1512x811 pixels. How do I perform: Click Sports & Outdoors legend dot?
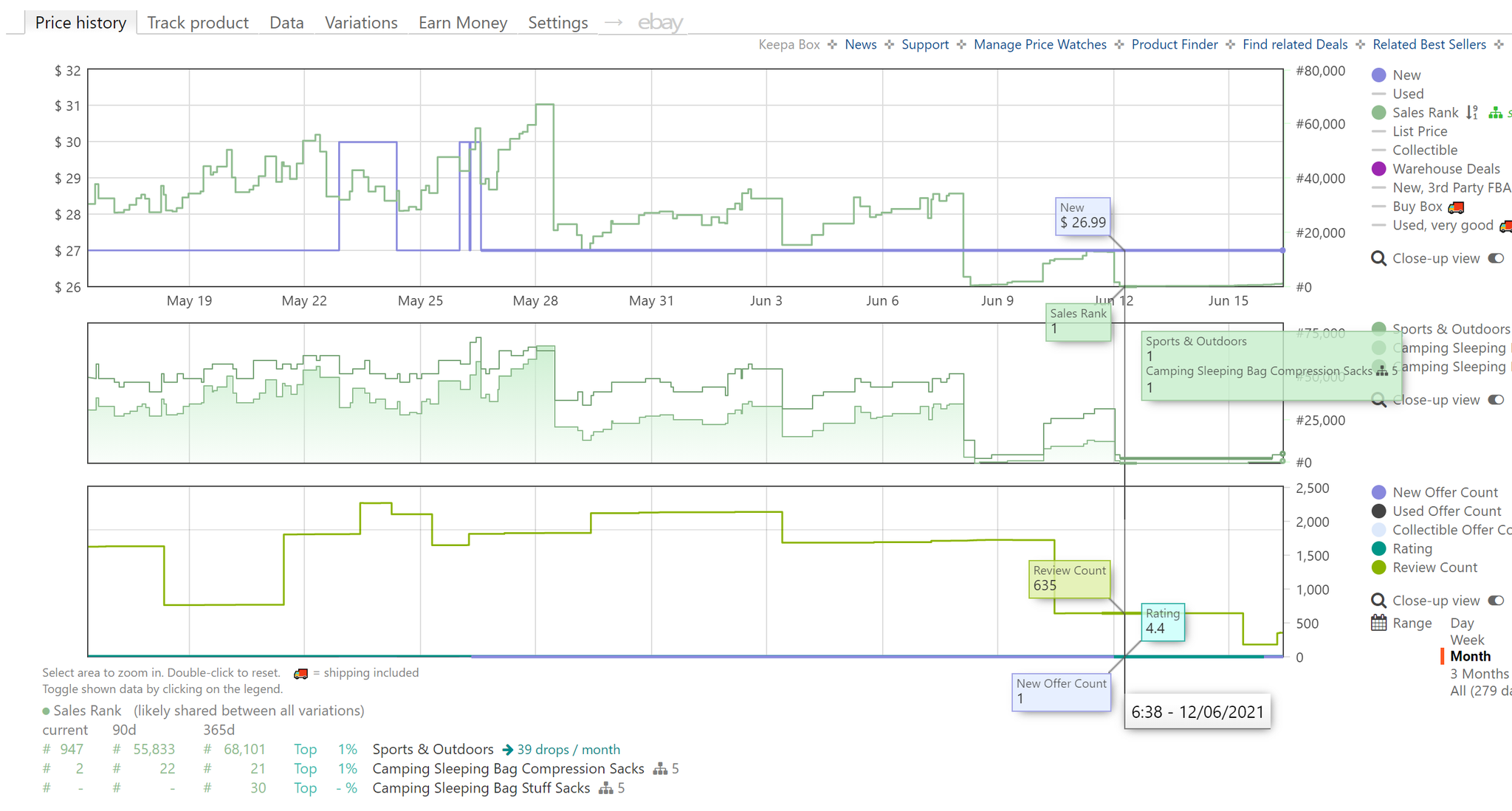tap(1378, 329)
